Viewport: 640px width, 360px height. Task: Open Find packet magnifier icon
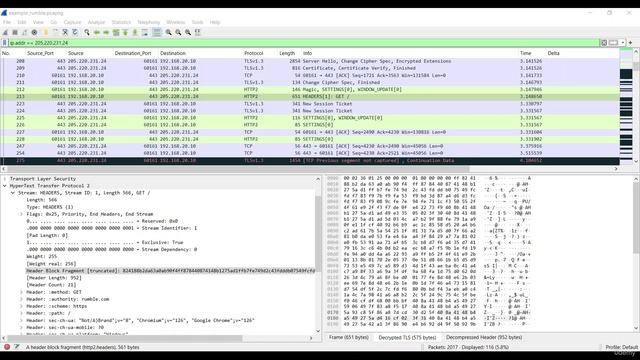87,32
